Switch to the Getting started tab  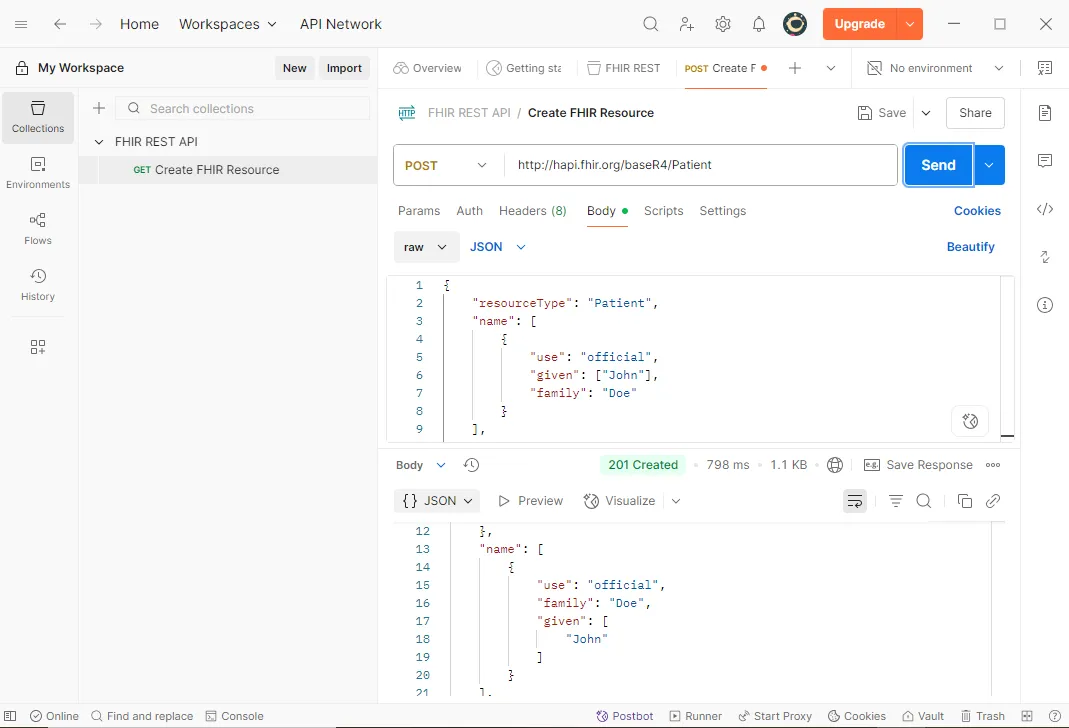[x=524, y=68]
